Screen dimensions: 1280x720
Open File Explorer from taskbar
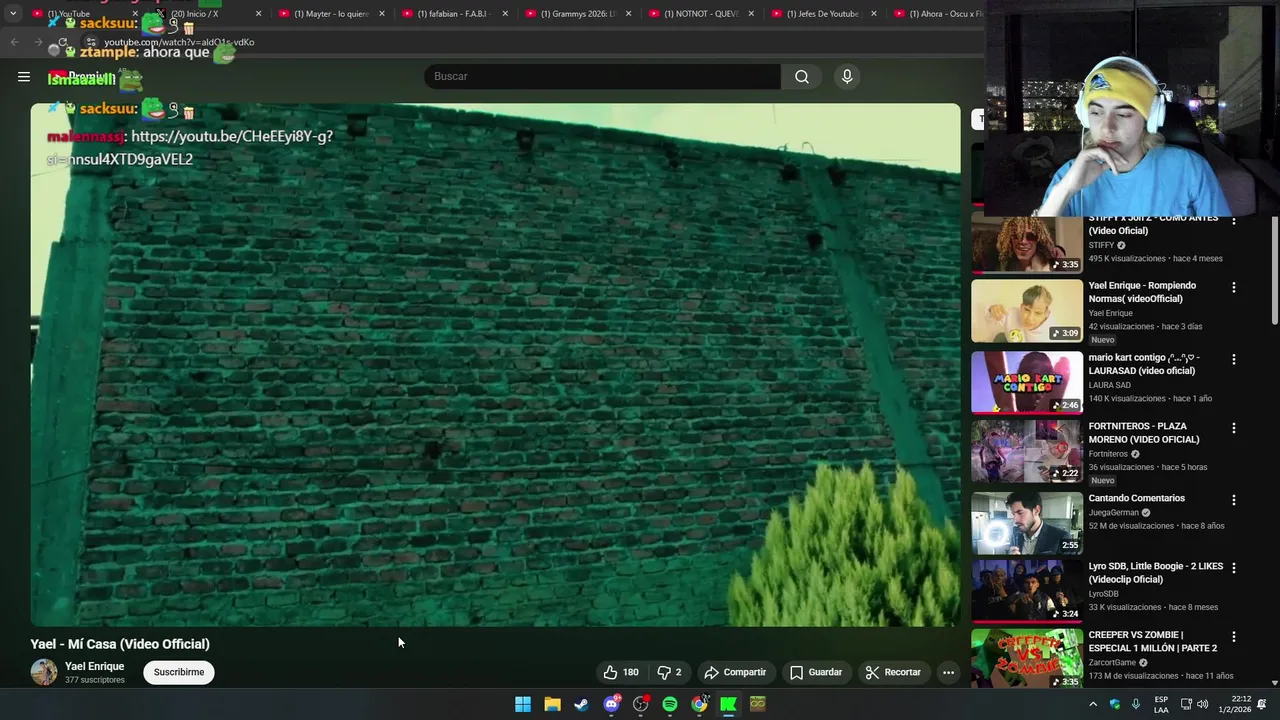552,704
